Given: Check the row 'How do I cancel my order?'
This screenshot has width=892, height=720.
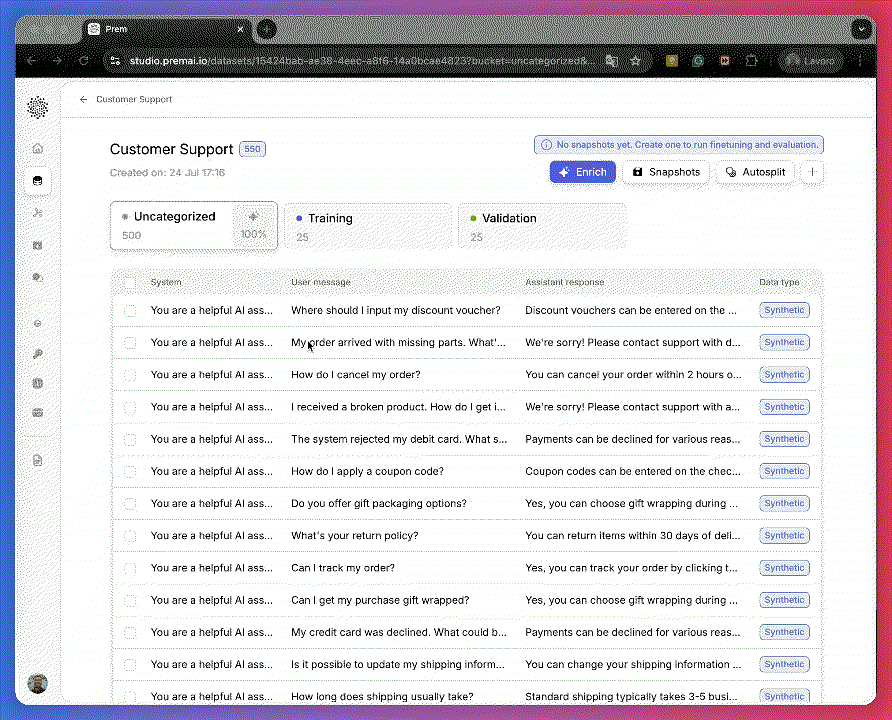Looking at the screenshot, I should coord(130,375).
